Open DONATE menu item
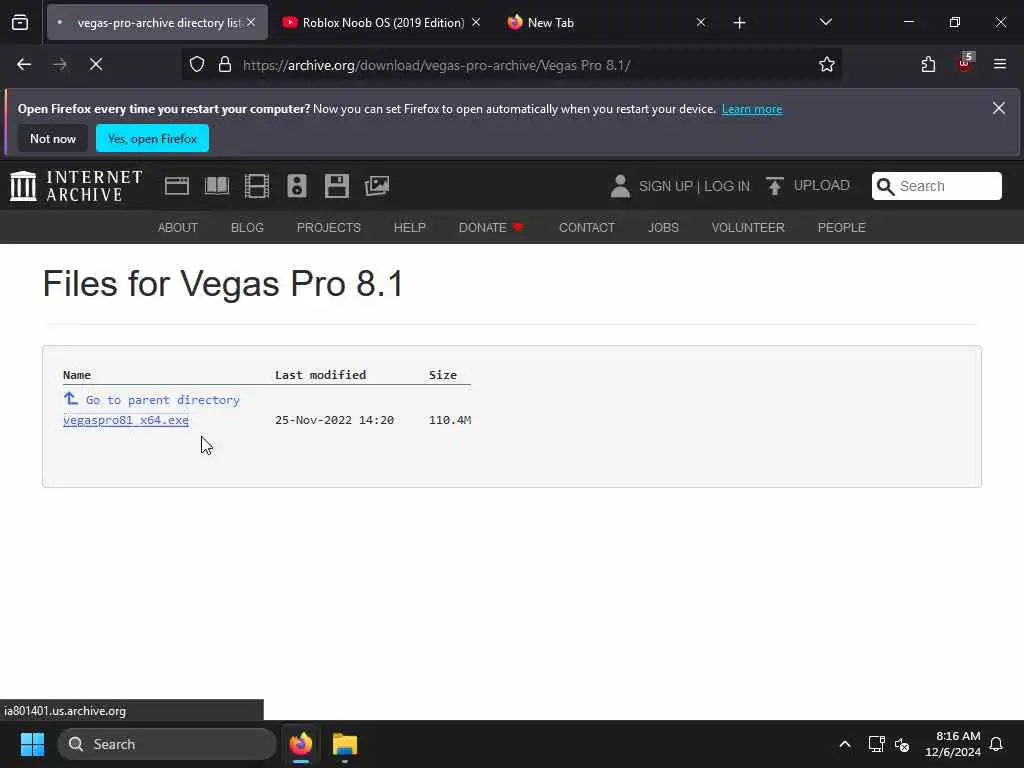Viewport: 1024px width, 768px height. click(491, 227)
